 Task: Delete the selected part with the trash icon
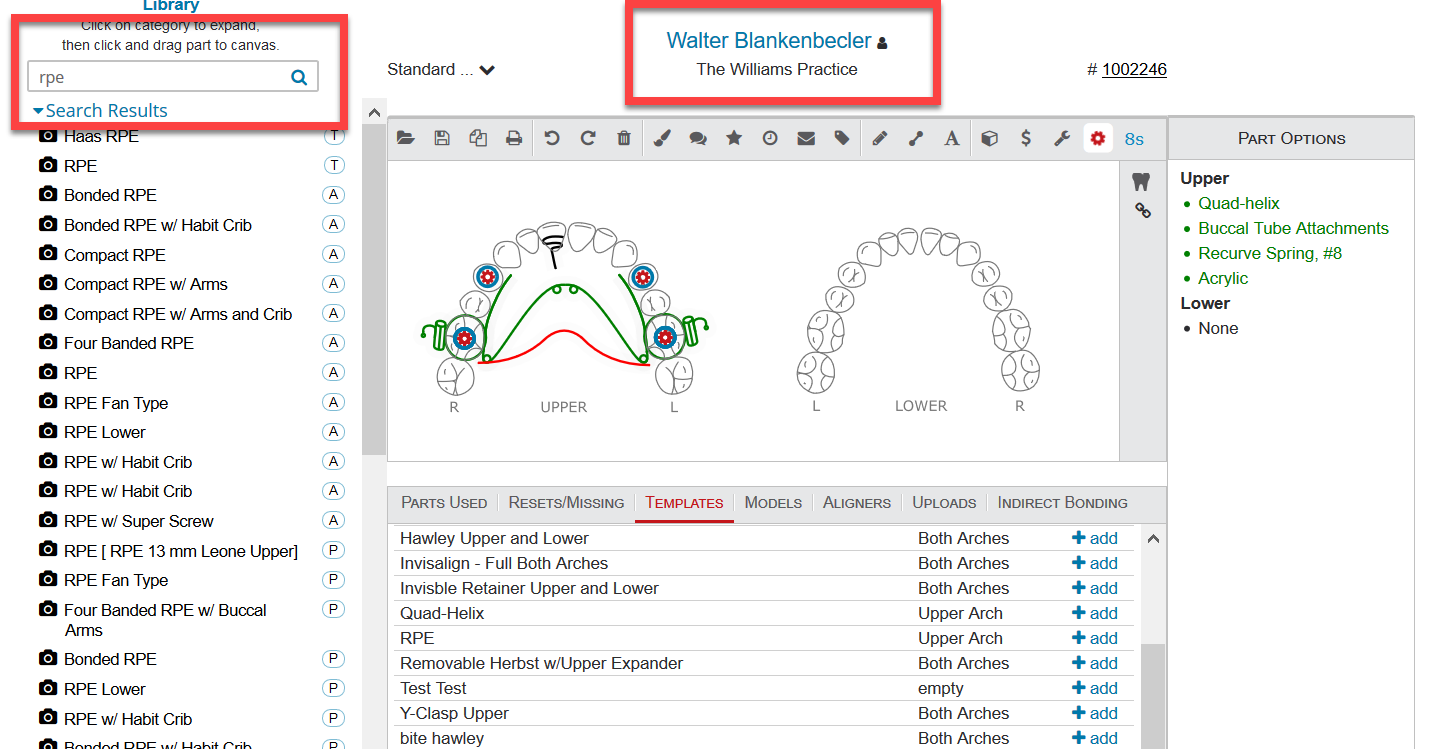[624, 139]
